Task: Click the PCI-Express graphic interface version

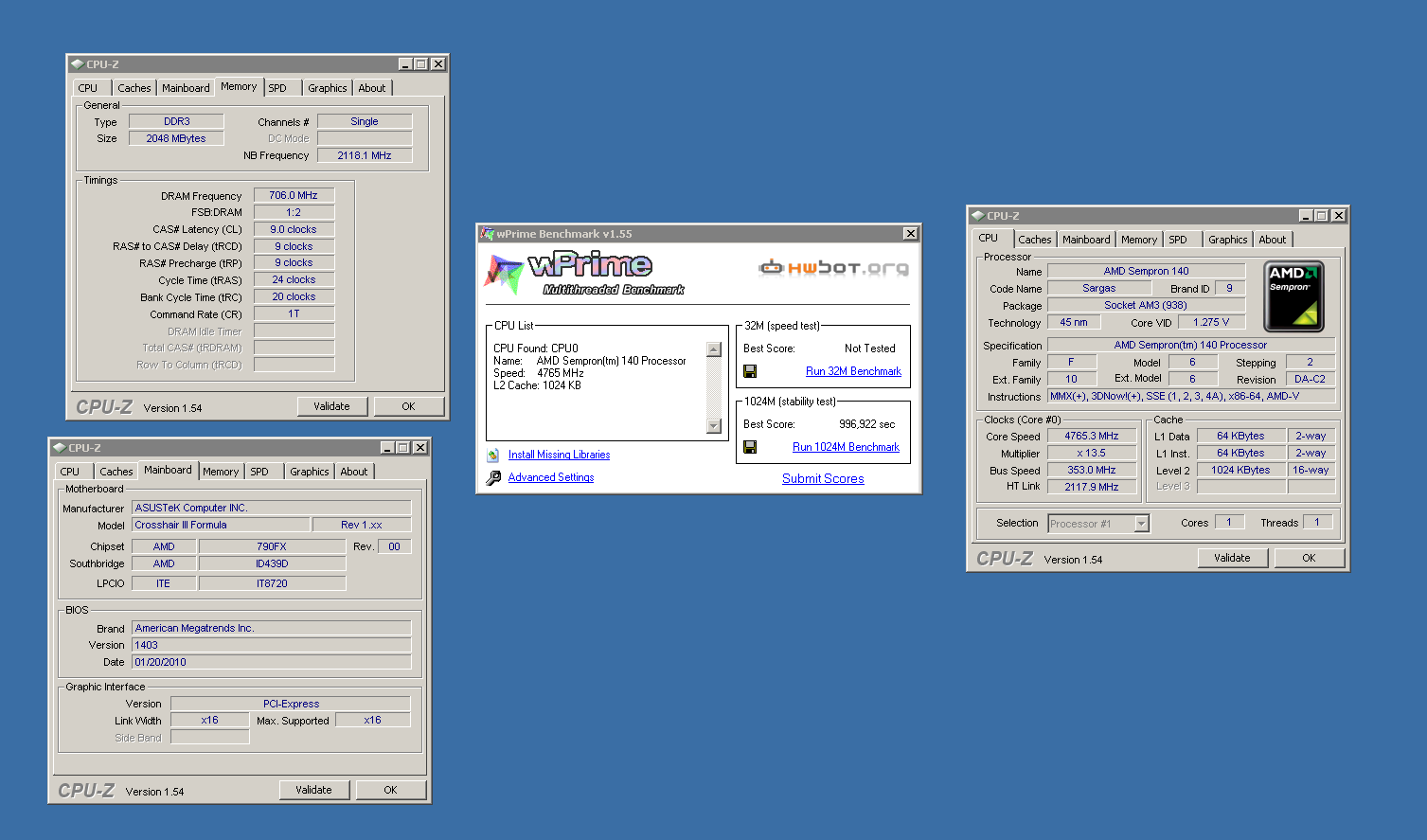Action: [x=291, y=704]
